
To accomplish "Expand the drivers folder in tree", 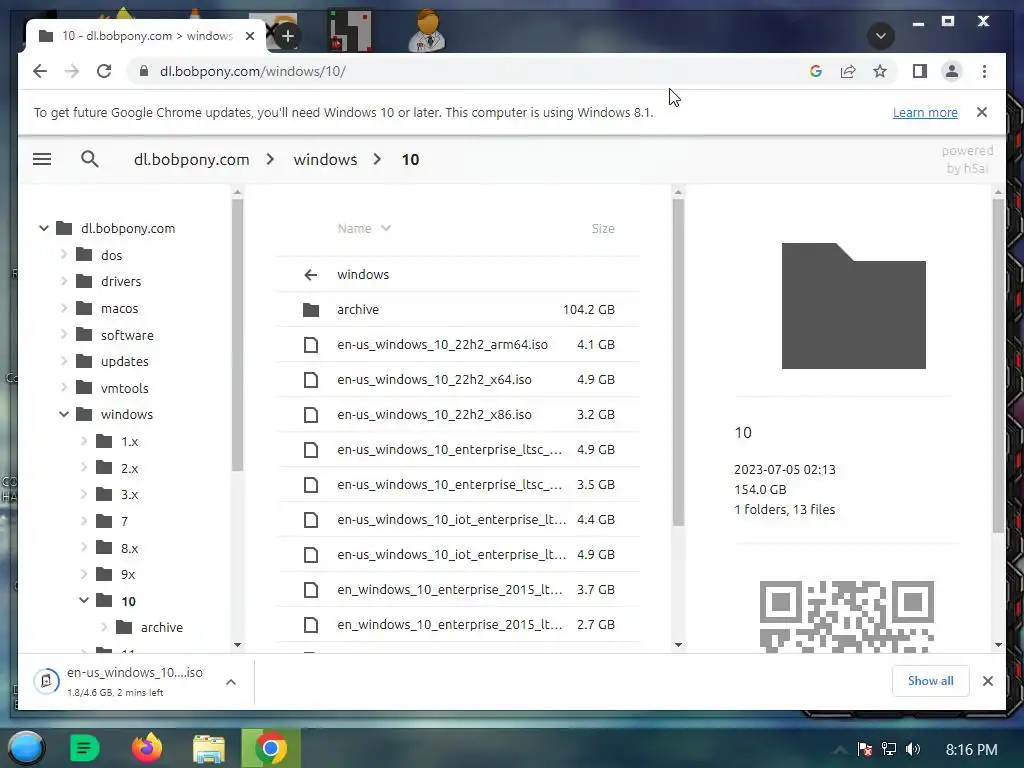I will (x=64, y=281).
